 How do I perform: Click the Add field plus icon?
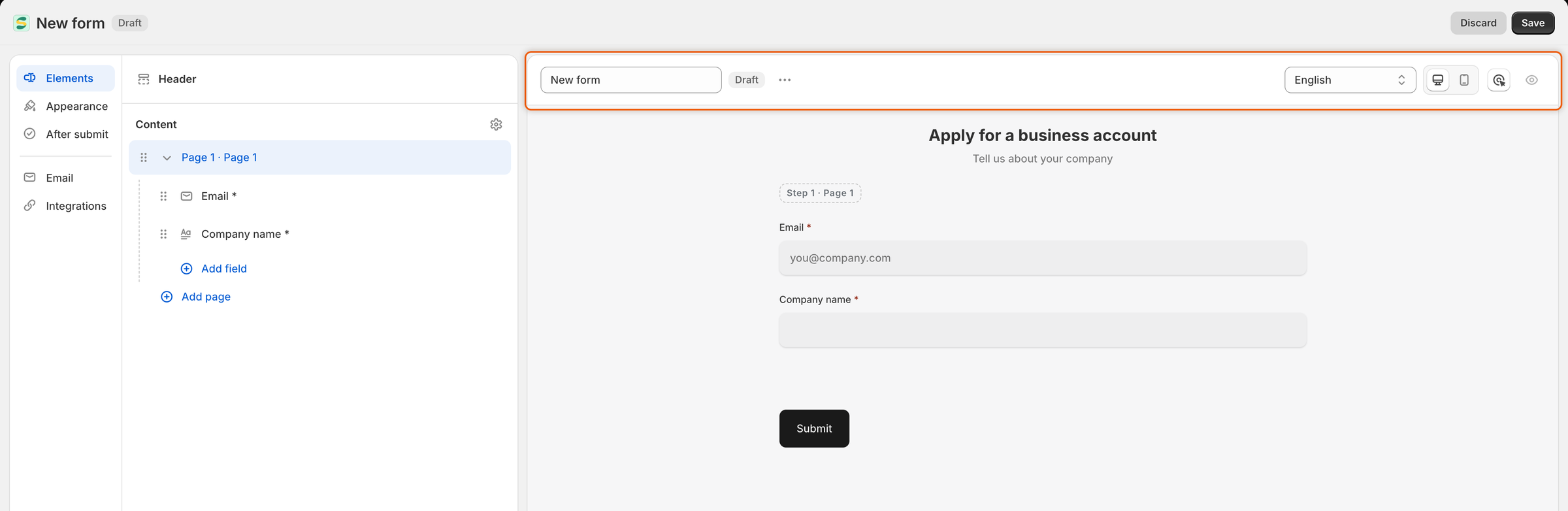point(186,269)
